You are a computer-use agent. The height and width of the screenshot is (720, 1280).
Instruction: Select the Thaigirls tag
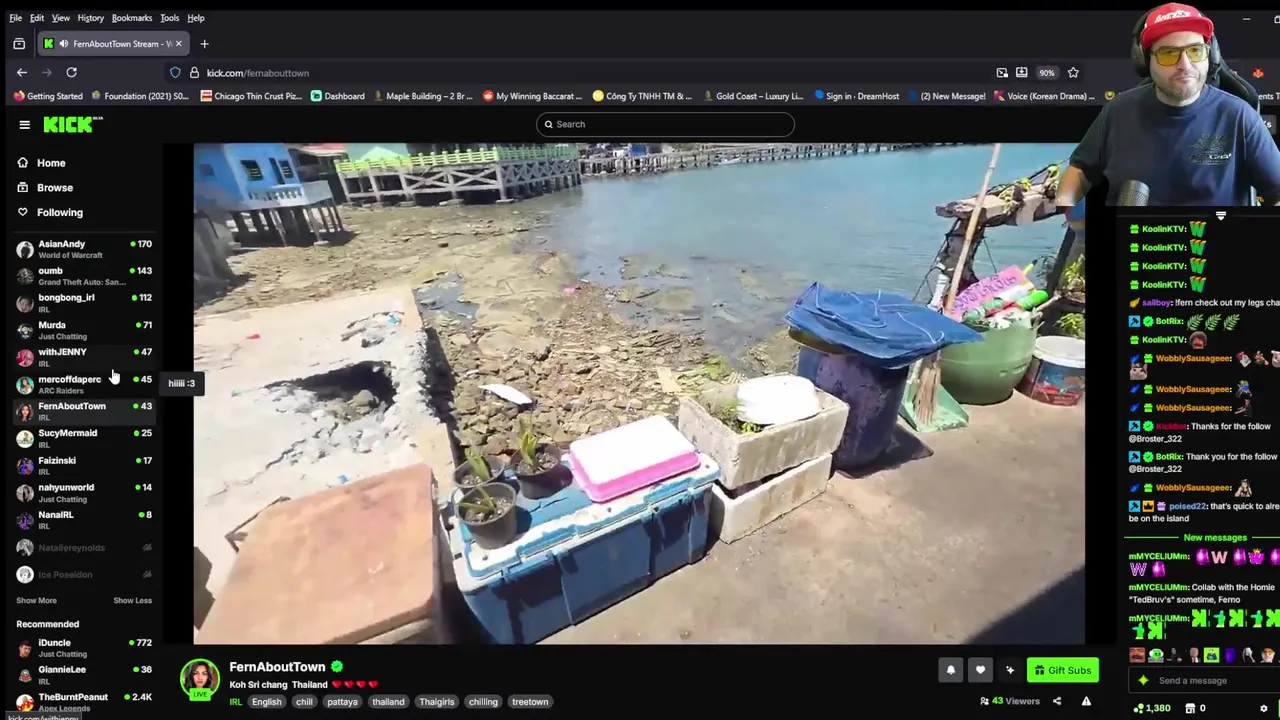click(436, 702)
